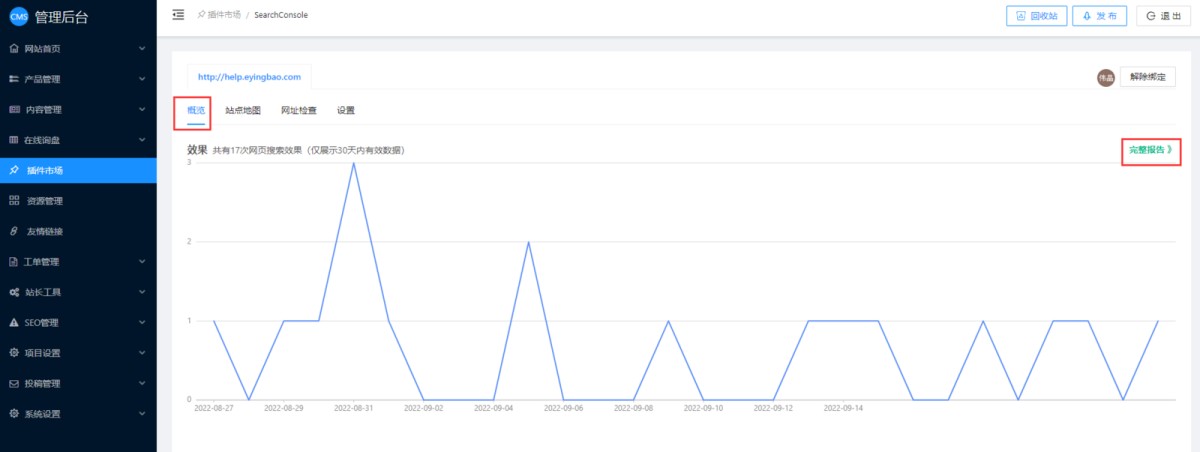Expand the 站长工具 menu chevron
This screenshot has height=452, width=1200.
[x=142, y=292]
